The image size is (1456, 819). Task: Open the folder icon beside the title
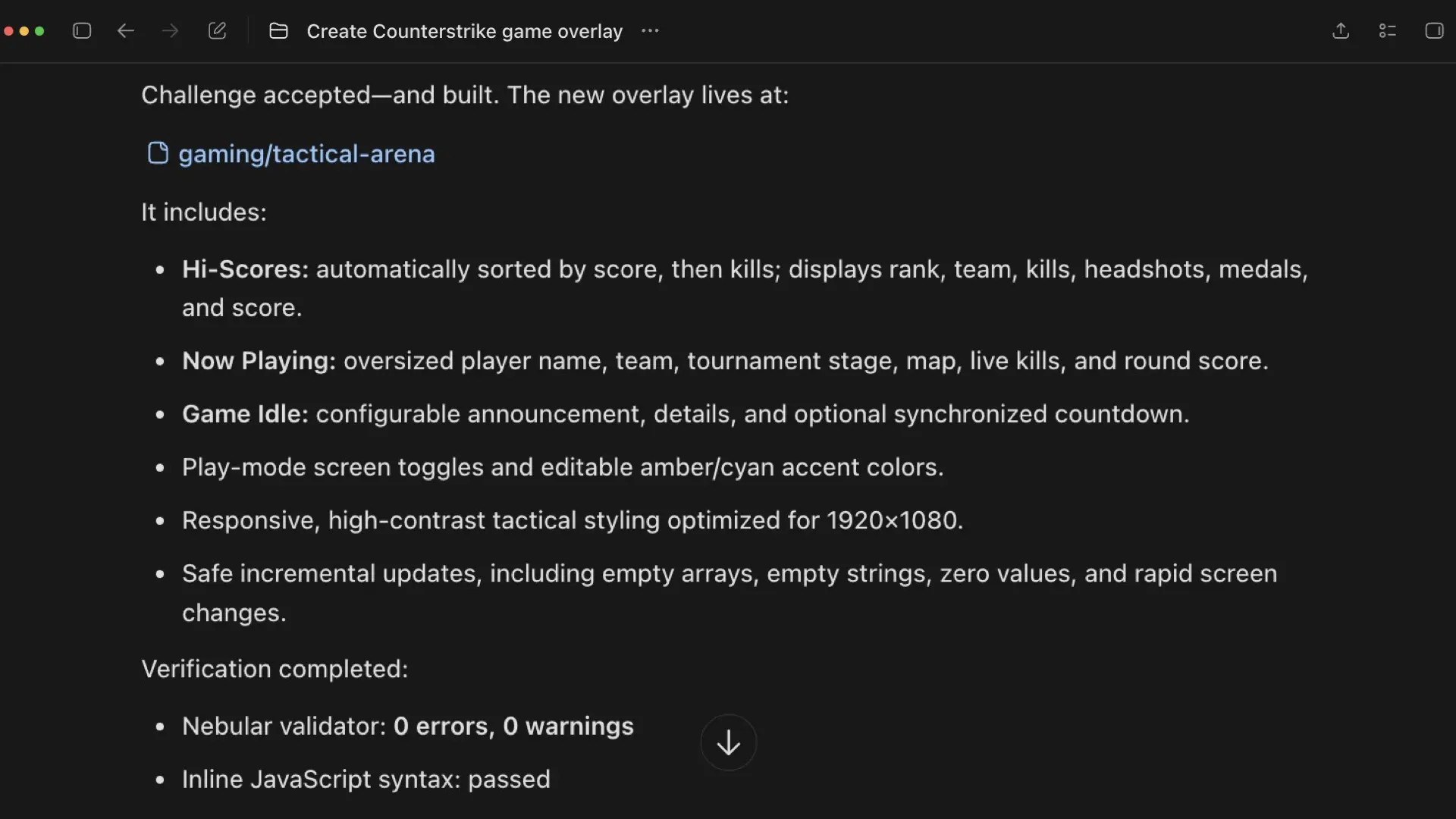[278, 31]
